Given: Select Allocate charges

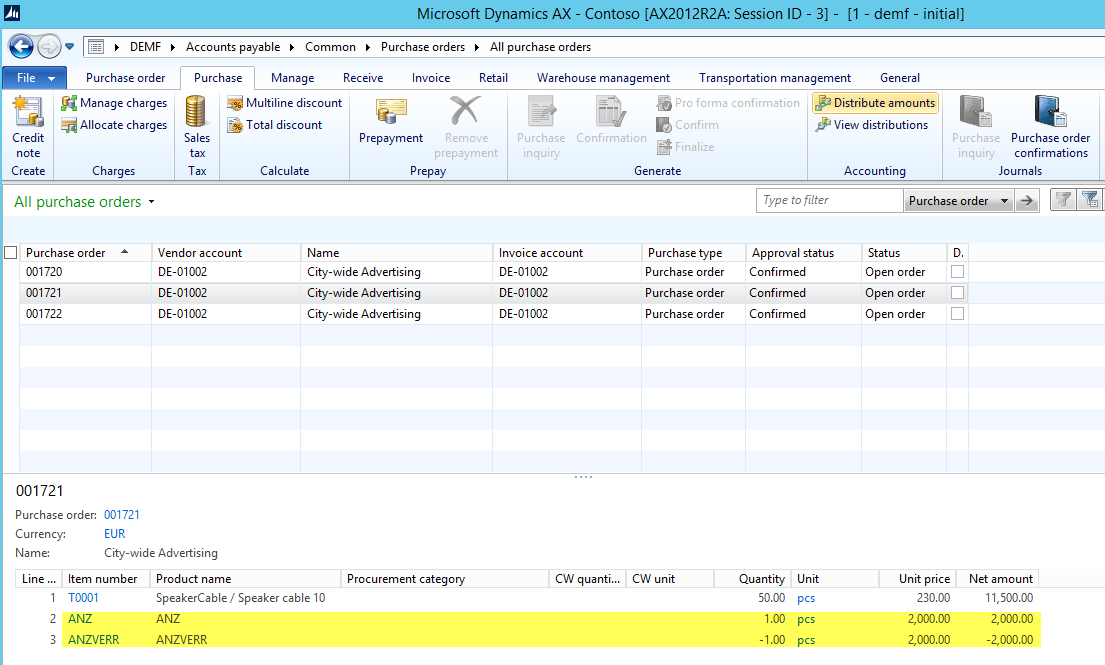Looking at the screenshot, I should click(x=114, y=125).
